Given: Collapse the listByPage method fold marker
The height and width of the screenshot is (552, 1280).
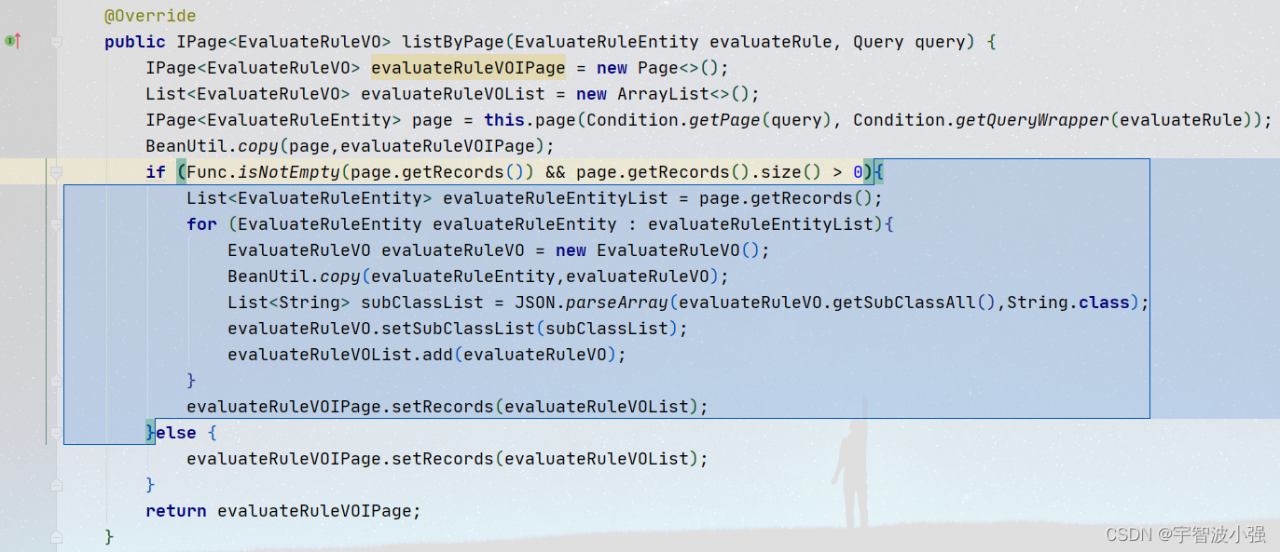Looking at the screenshot, I should coord(56,42).
